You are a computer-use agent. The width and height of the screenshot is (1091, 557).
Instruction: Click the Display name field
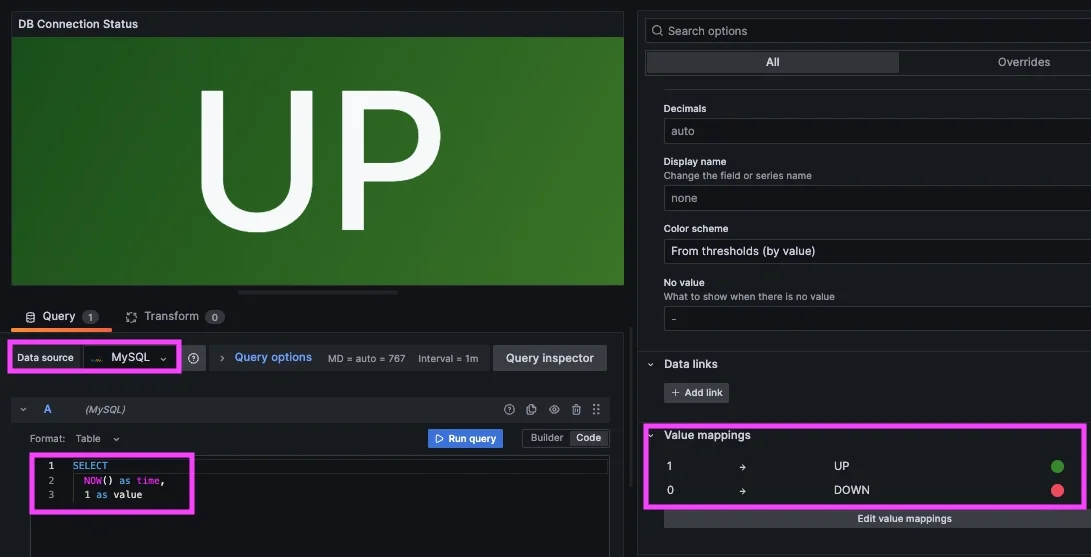877,198
